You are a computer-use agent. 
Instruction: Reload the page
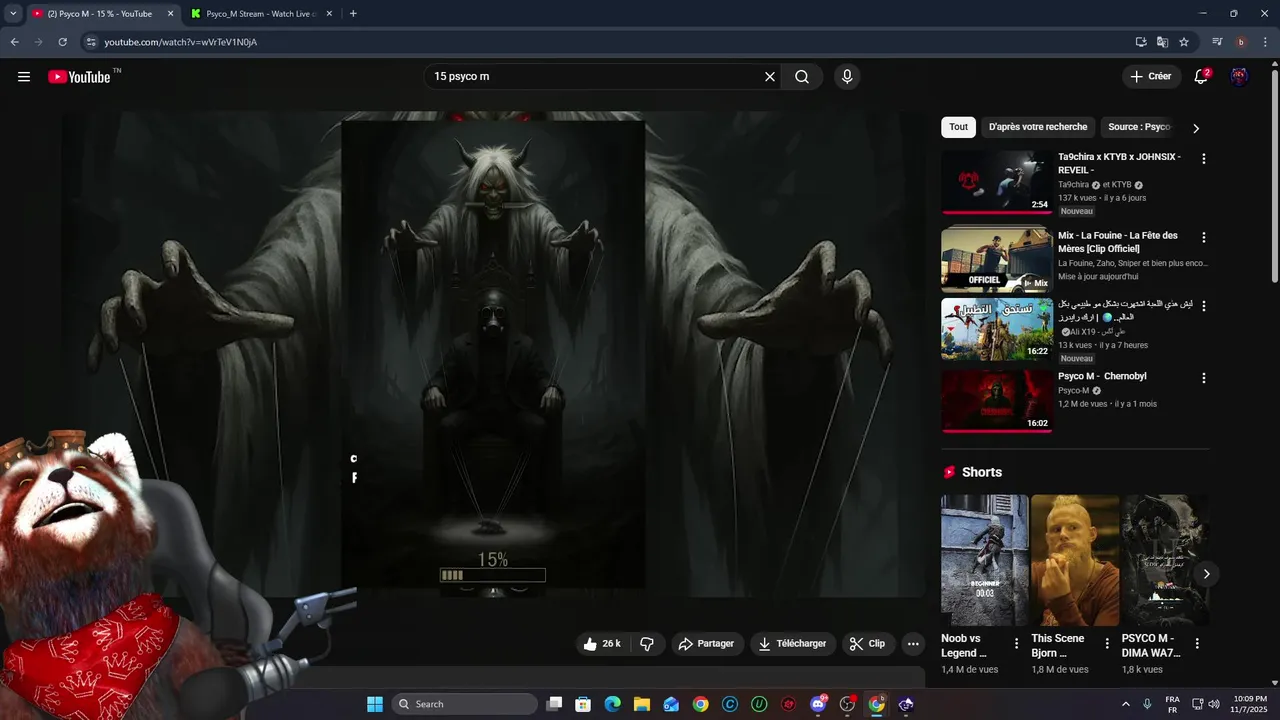pyautogui.click(x=62, y=42)
